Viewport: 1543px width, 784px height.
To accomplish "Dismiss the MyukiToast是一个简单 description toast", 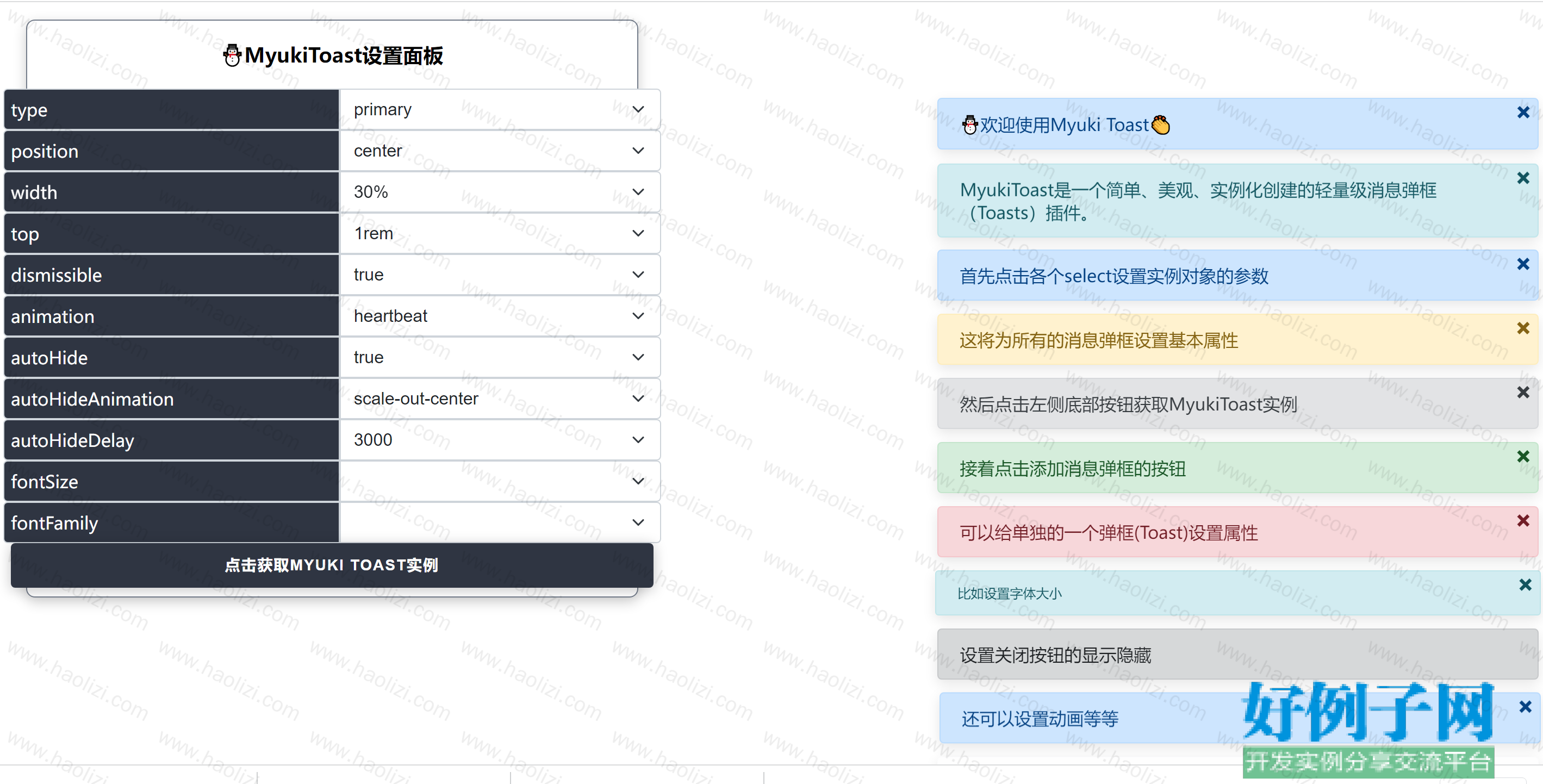I will [1523, 178].
